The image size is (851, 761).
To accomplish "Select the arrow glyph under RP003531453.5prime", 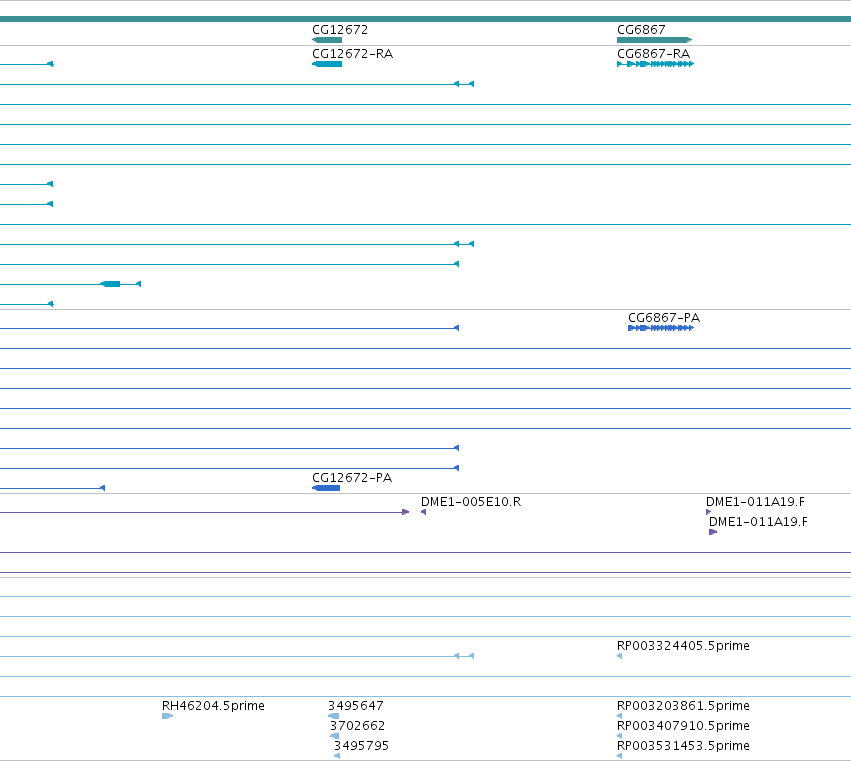I will [x=619, y=756].
